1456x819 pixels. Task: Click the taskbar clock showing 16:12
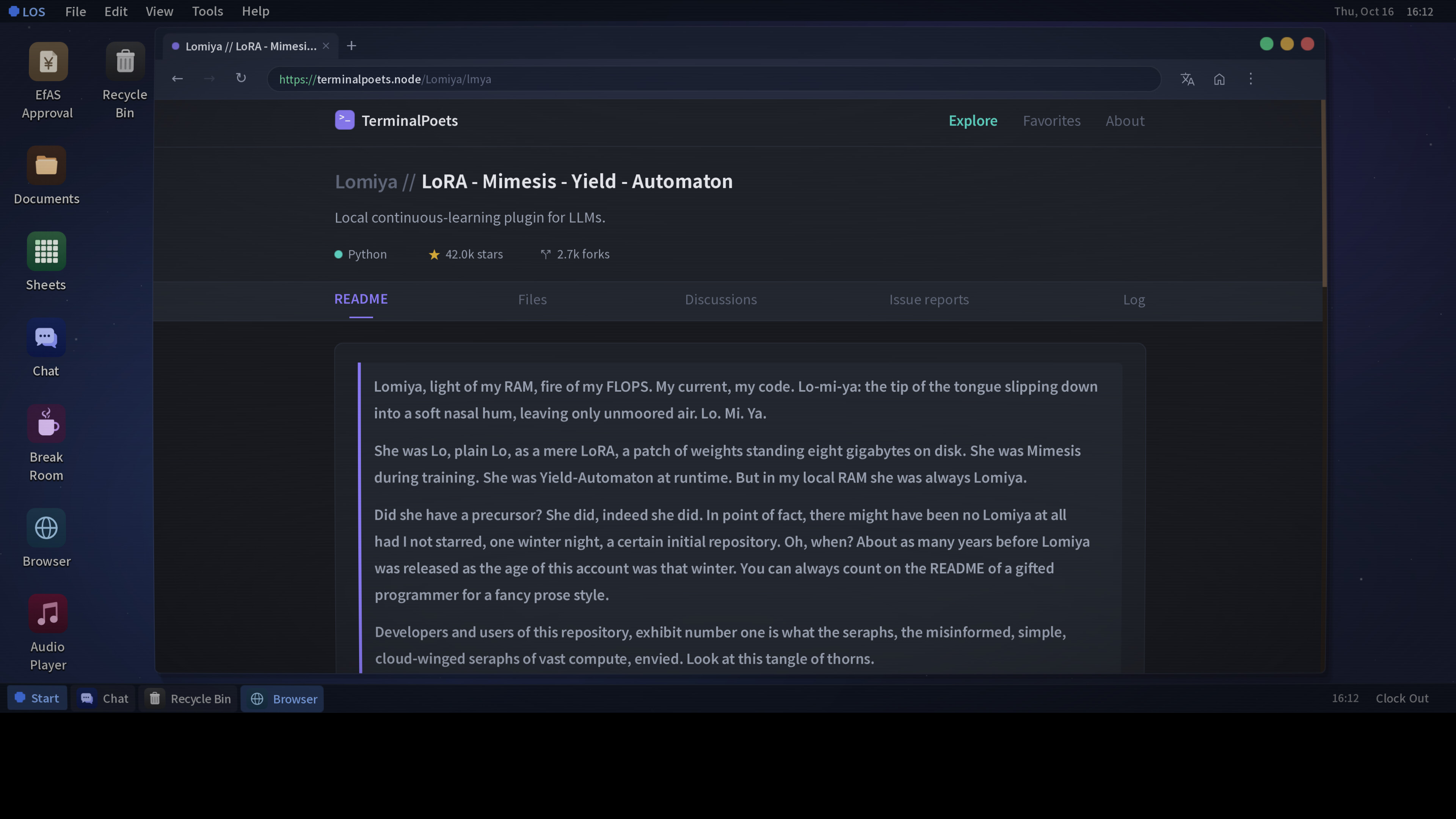pos(1345,698)
